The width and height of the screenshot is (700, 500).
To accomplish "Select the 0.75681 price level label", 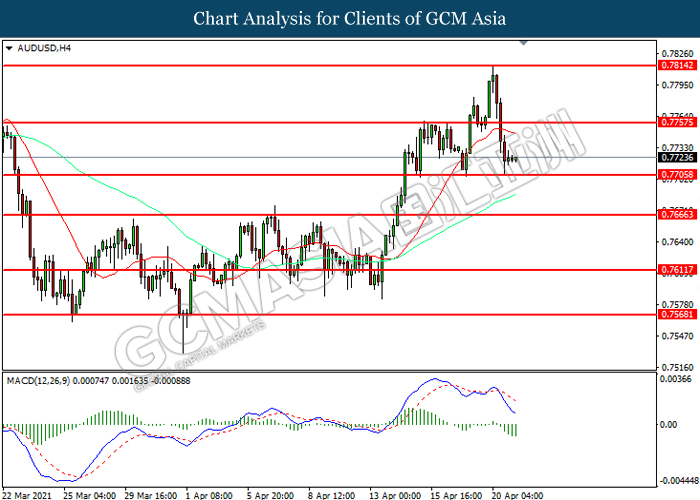I will pyautogui.click(x=677, y=314).
